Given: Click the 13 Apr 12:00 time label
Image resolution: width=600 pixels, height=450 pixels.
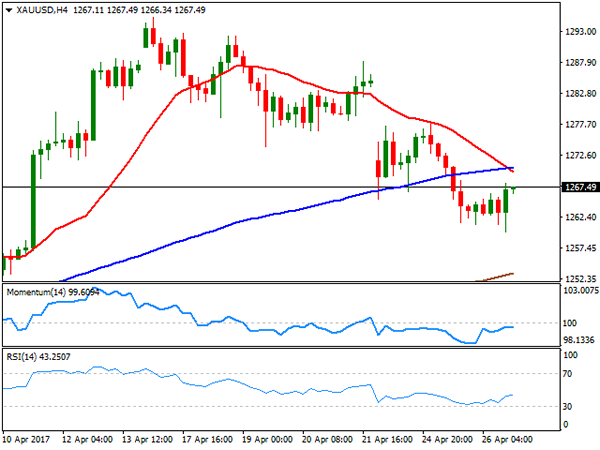Looking at the screenshot, I should pos(147,439).
